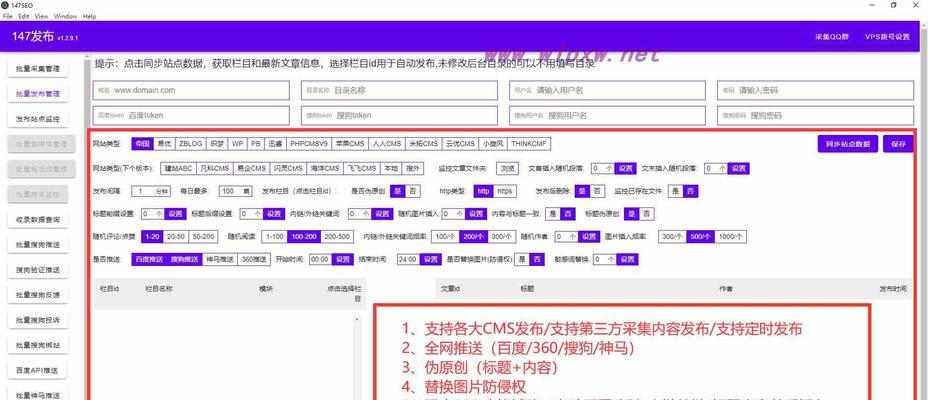This screenshot has width=928, height=400.
Task: Open the Edit menu
Action: pos(24,17)
